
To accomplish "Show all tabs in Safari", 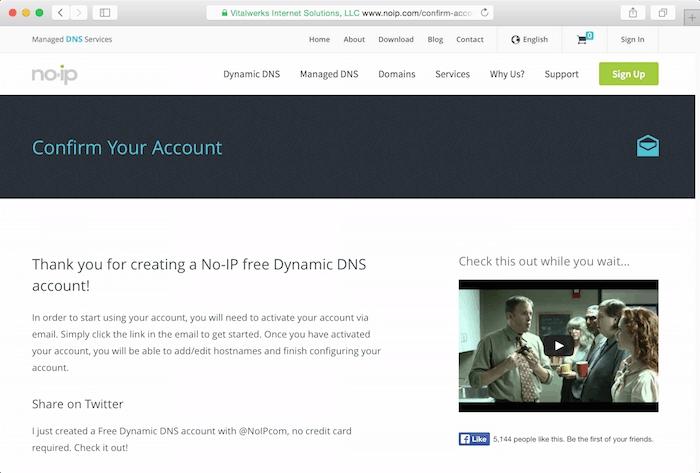I will tap(662, 12).
